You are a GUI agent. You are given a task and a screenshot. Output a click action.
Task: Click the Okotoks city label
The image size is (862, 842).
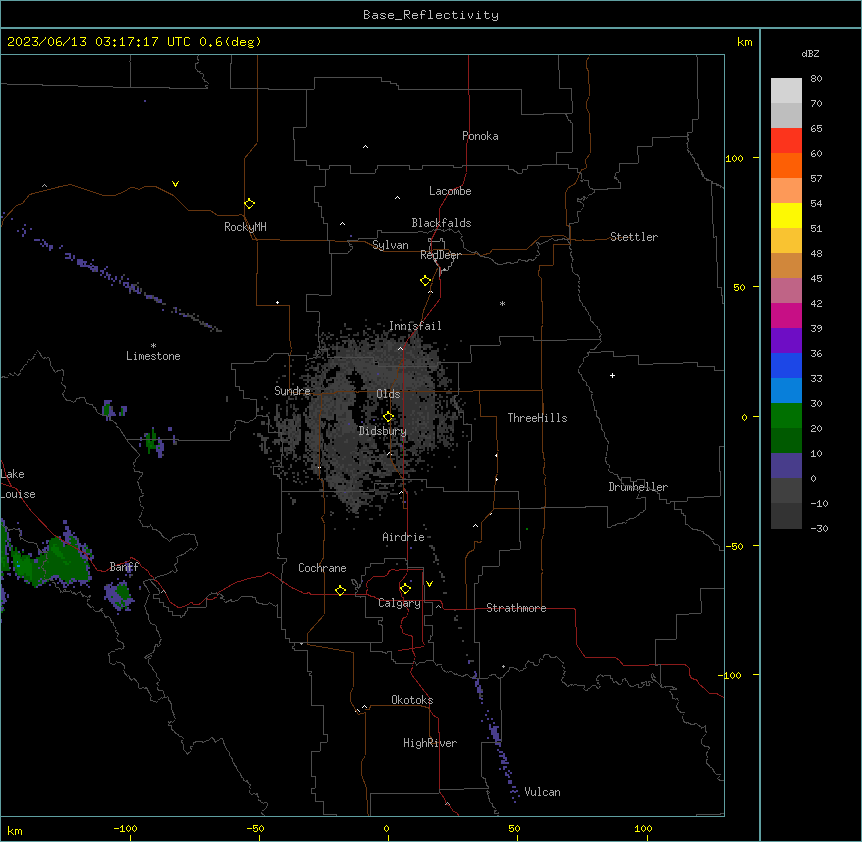click(x=412, y=700)
